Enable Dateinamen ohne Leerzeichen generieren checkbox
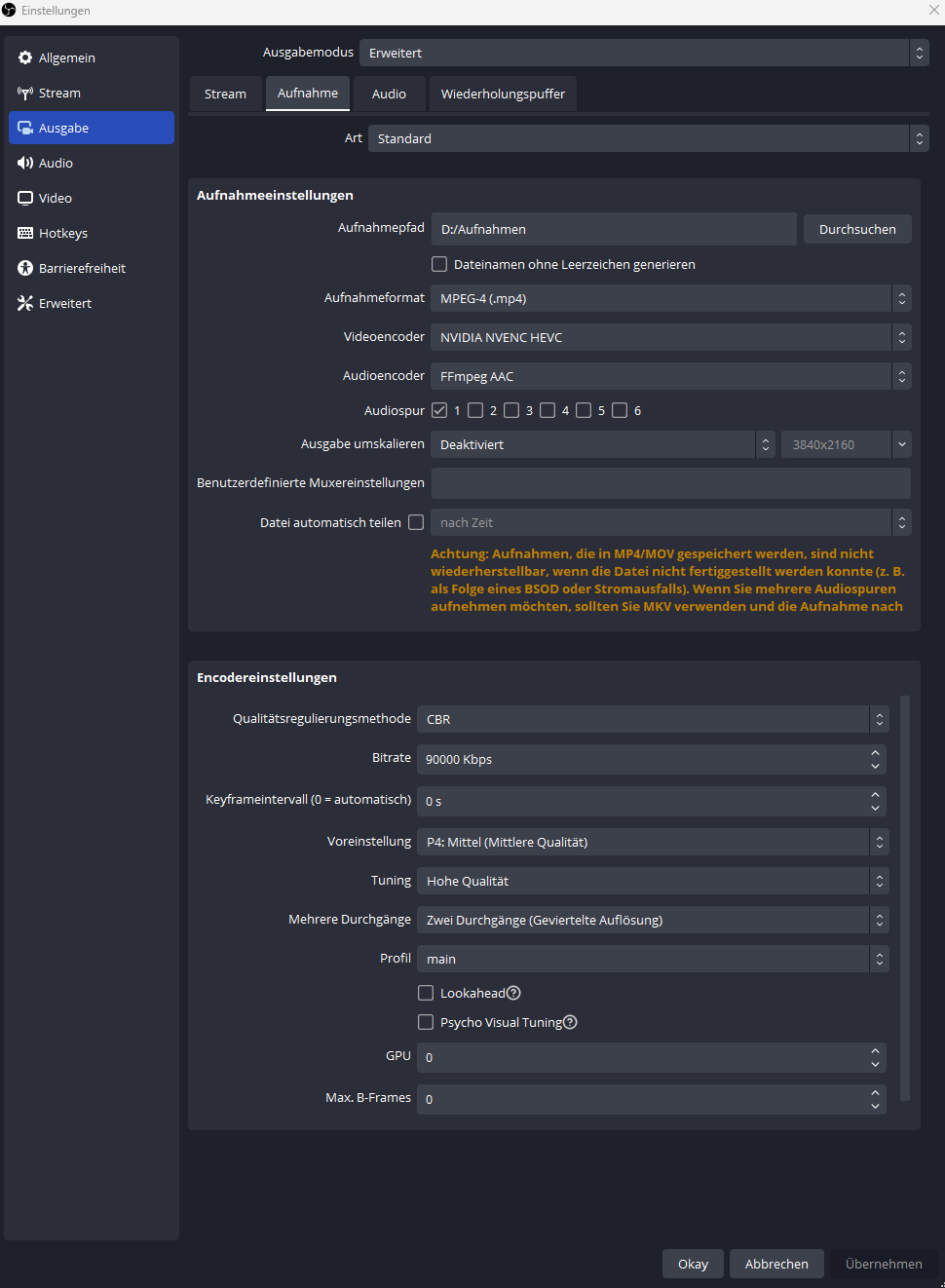945x1288 pixels. pyautogui.click(x=439, y=264)
